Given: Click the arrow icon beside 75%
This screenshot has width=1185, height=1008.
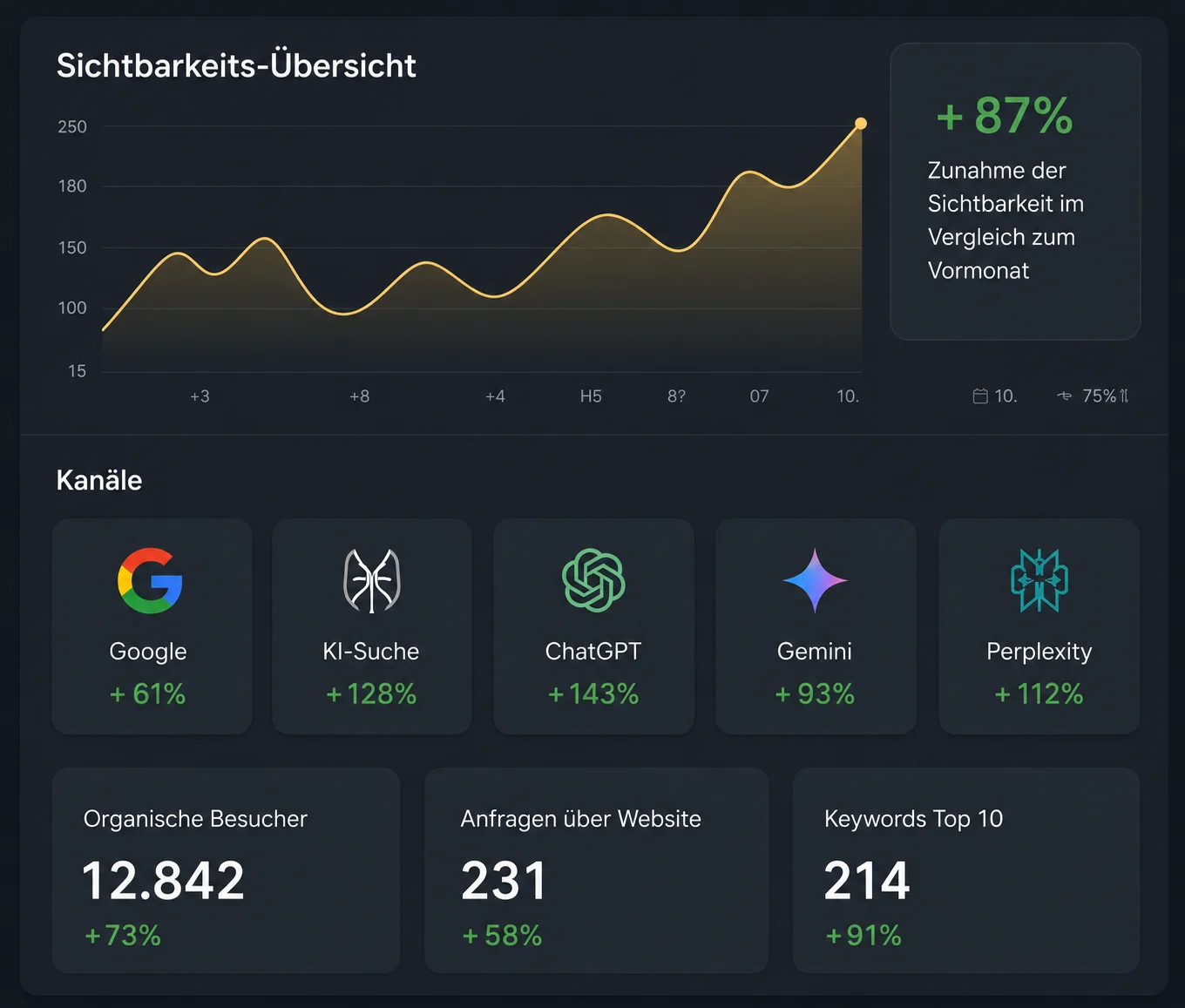Looking at the screenshot, I should [1064, 396].
